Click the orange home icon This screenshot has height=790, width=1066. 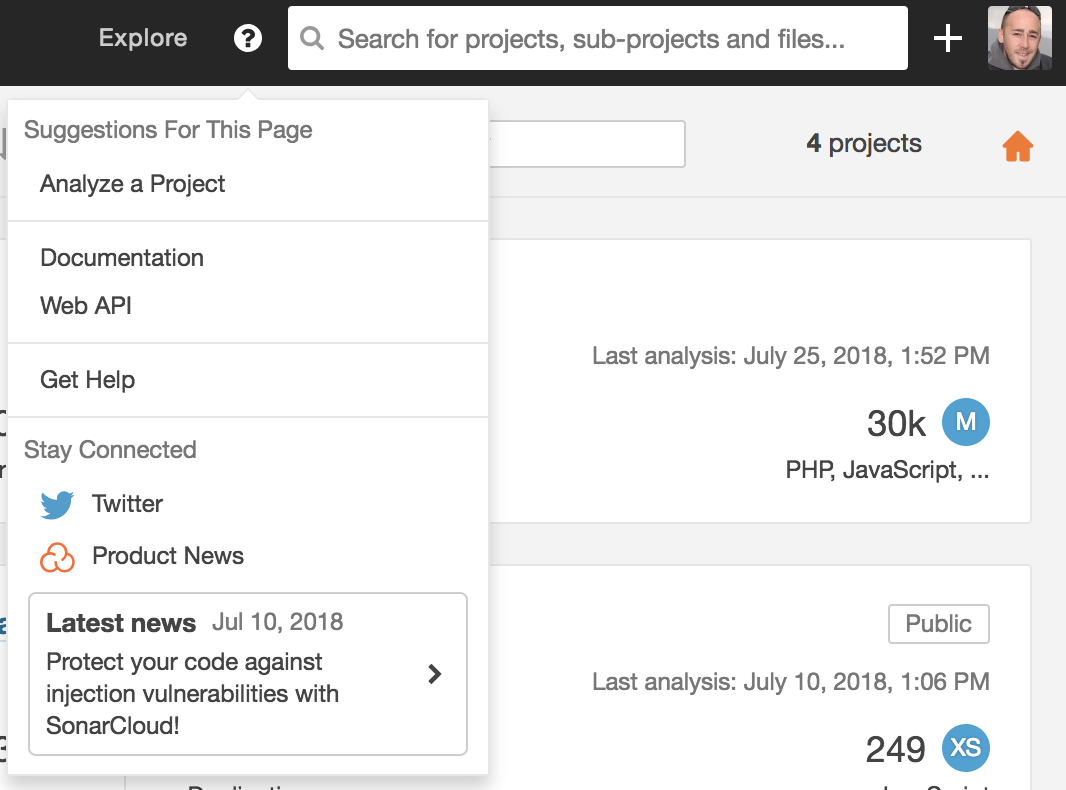tap(1018, 147)
